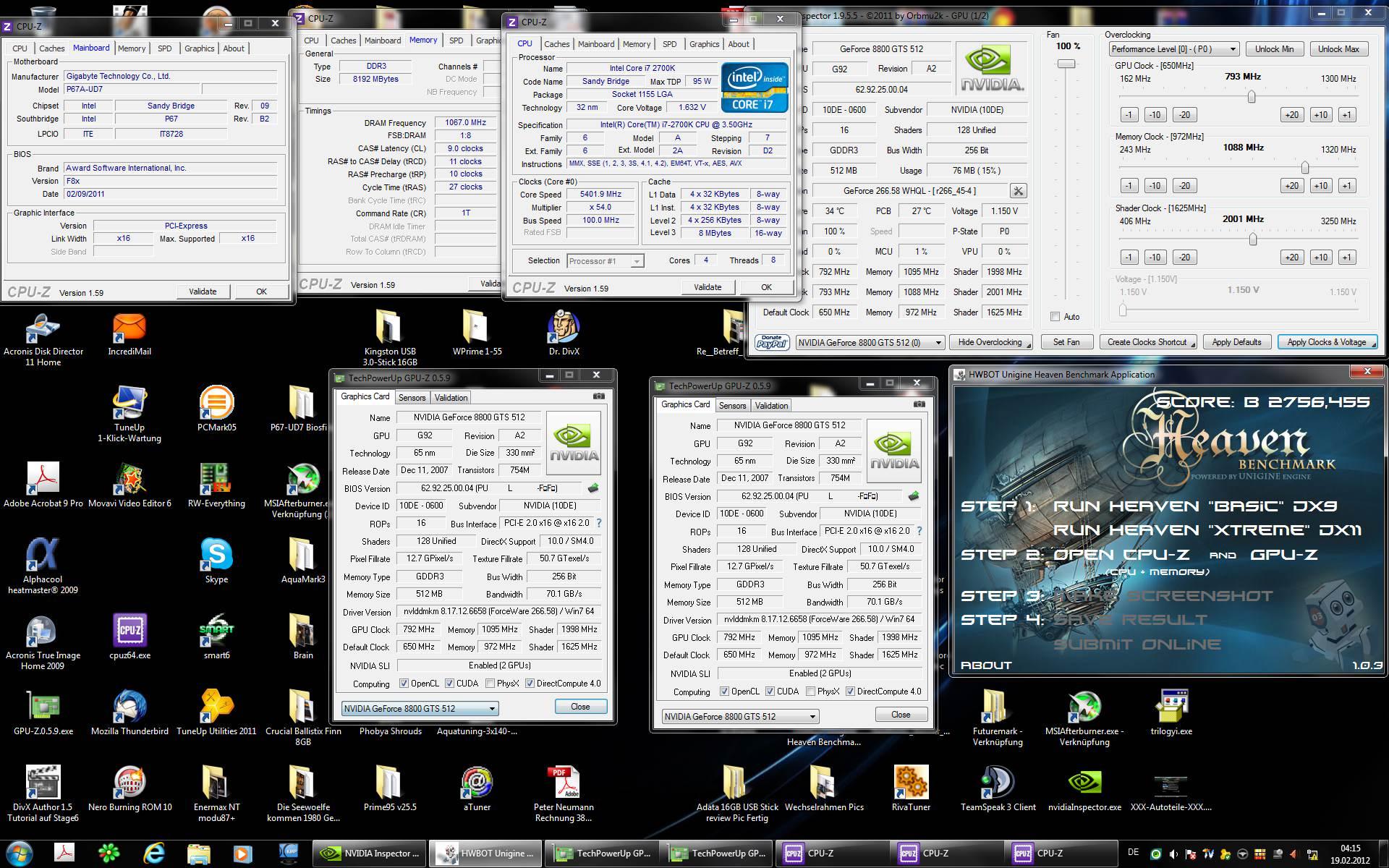Open Acronis Disk Director 11 Home icon

click(x=43, y=340)
